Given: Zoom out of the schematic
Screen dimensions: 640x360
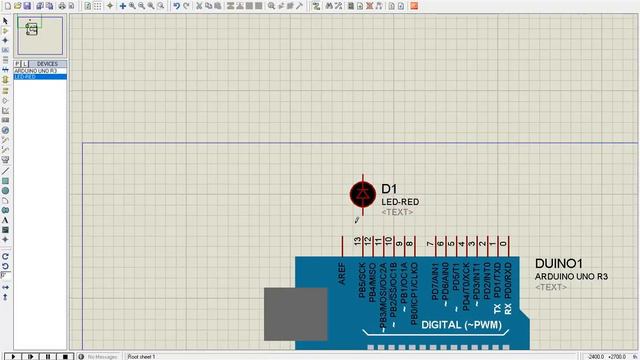Looking at the screenshot, I should pos(141,6).
